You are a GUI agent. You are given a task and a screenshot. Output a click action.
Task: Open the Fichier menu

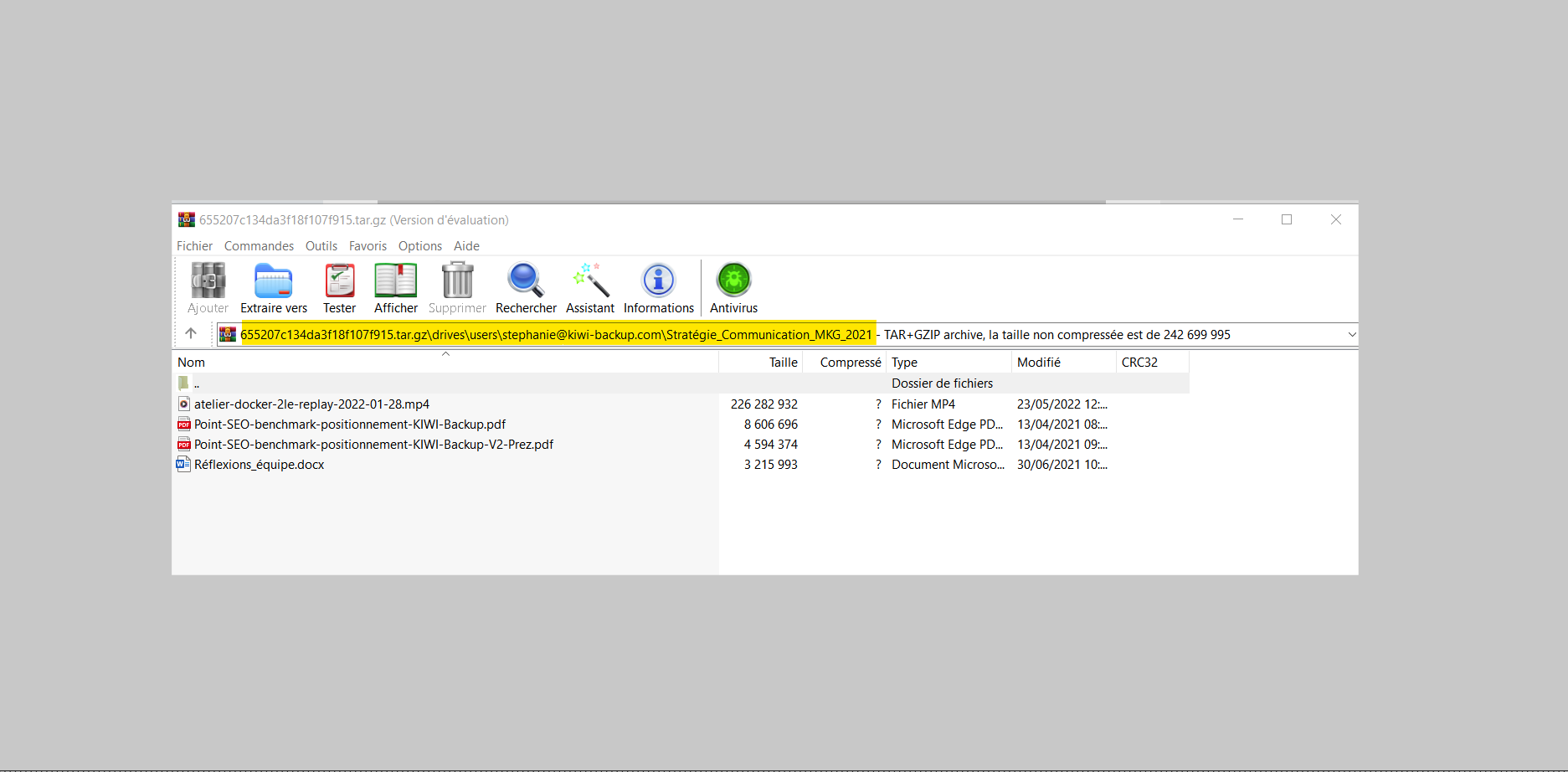194,246
